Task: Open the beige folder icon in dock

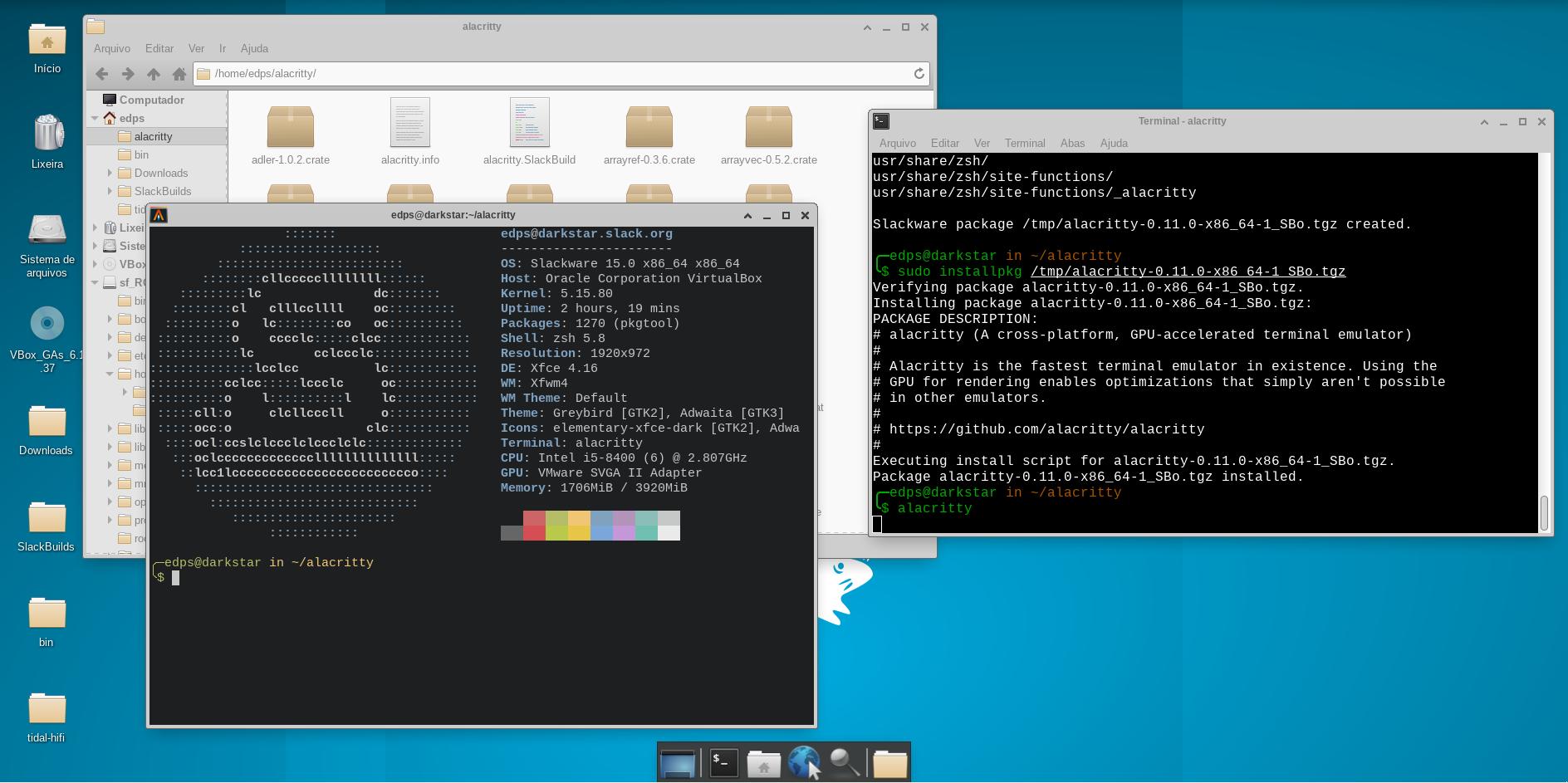Action: point(889,762)
